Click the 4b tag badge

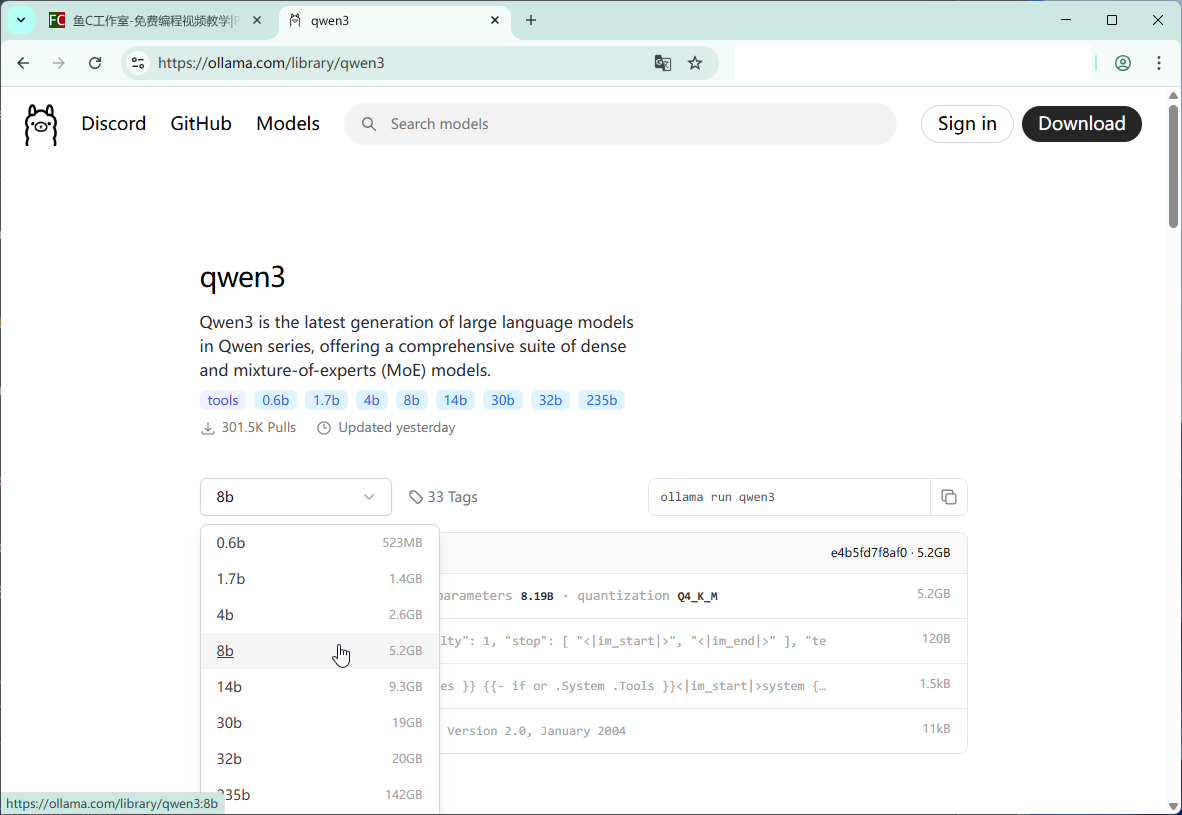(x=372, y=400)
